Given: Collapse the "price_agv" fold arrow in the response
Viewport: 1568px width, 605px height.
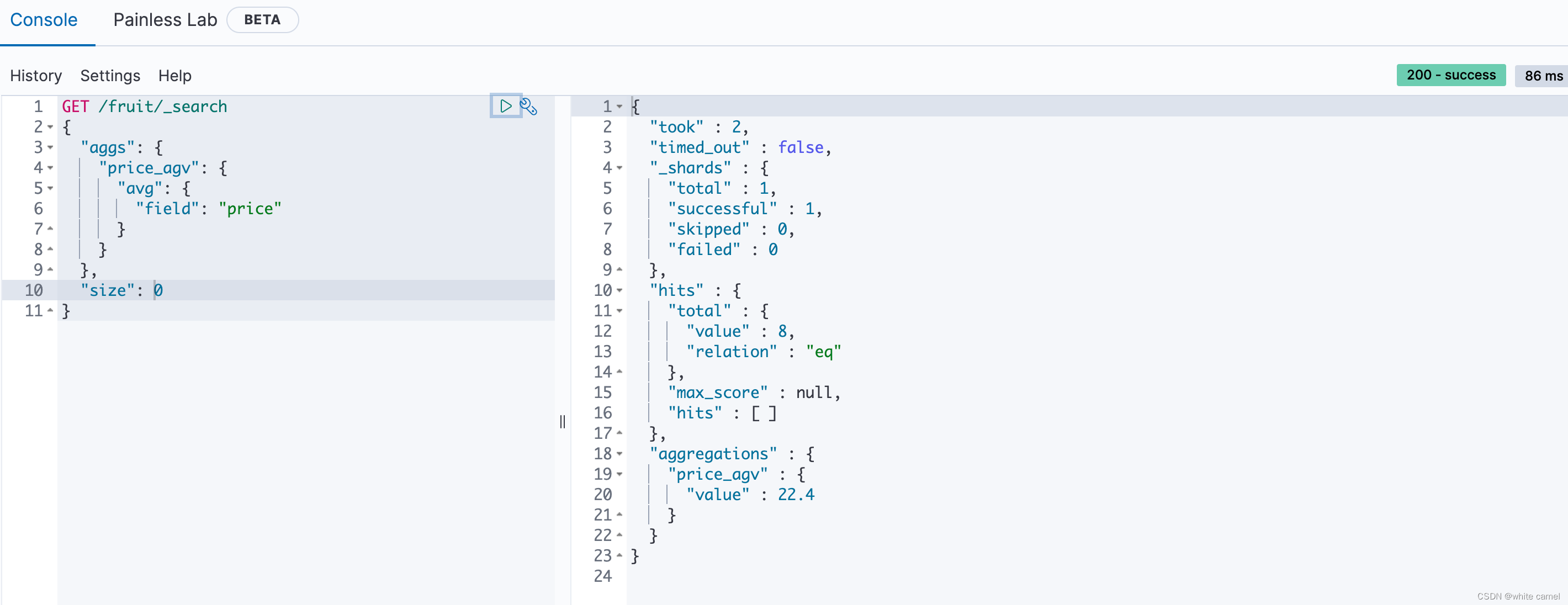Looking at the screenshot, I should [619, 474].
